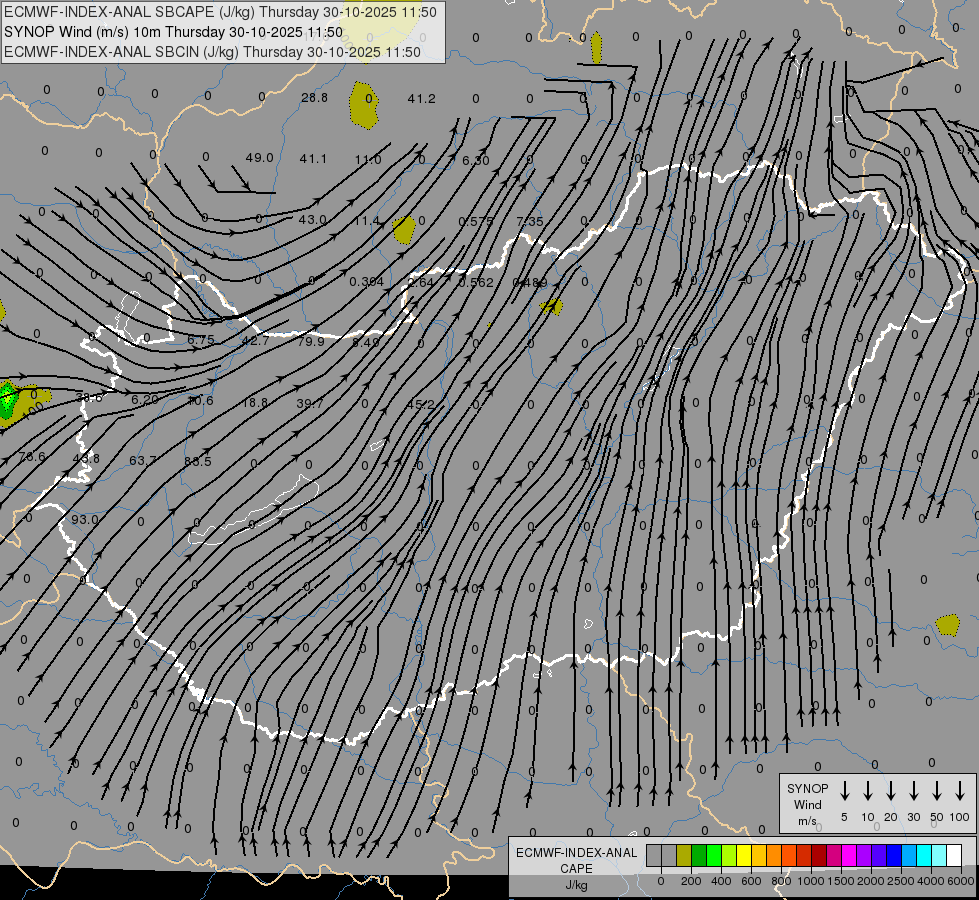Click the 45.2 value on the map
This screenshot has height=900, width=979.
(x=420, y=404)
